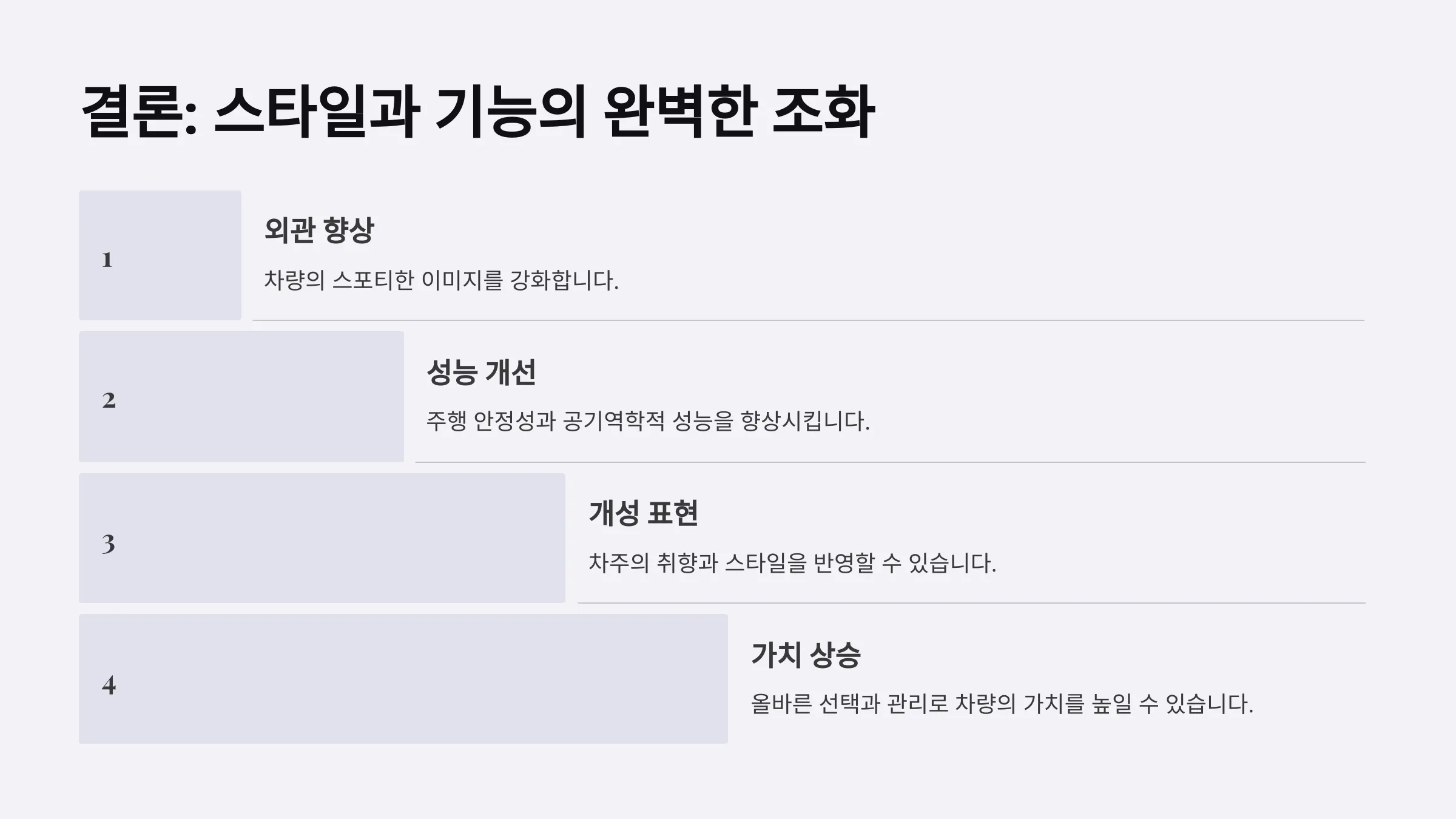Select the sentence about 올바른 선택과 관리
The image size is (1456, 819).
[x=1002, y=704]
